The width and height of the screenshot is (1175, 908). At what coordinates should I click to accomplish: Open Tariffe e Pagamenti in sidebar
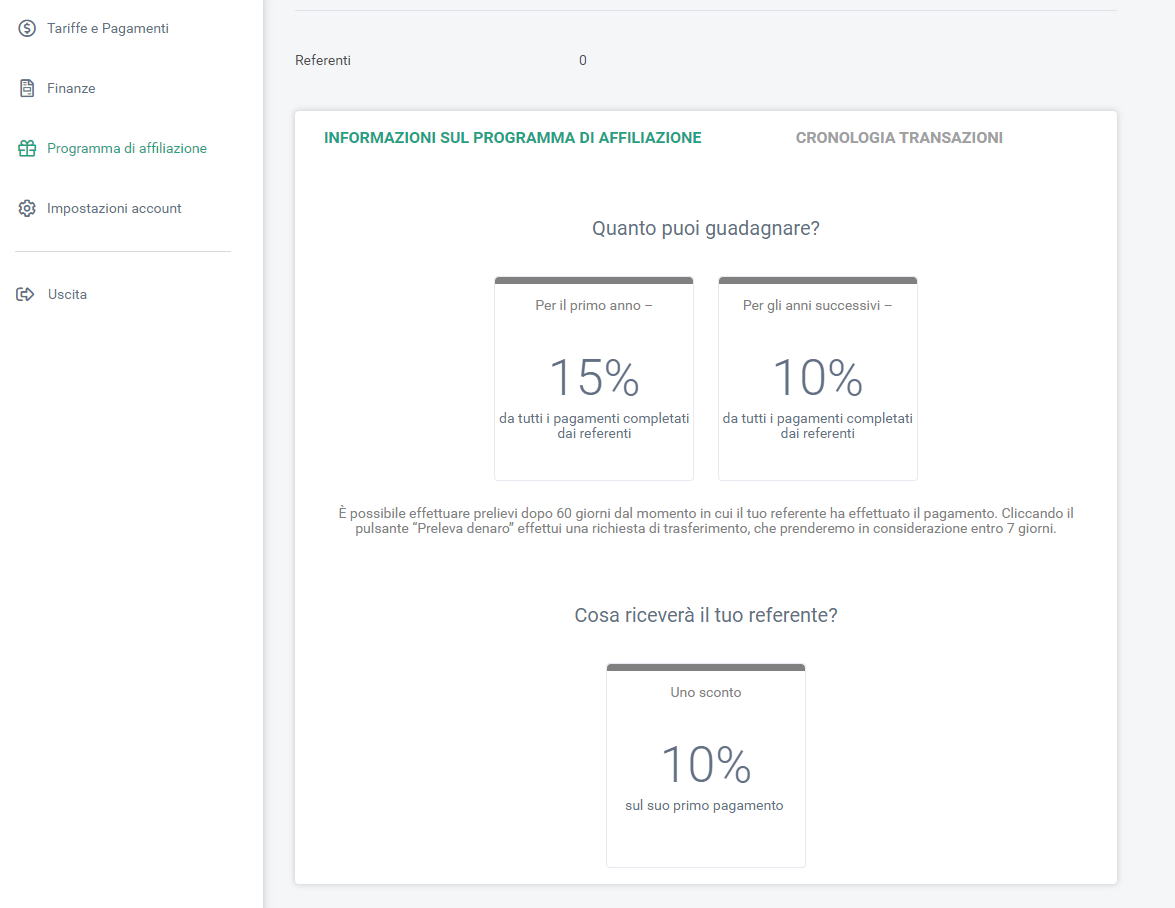coord(107,28)
